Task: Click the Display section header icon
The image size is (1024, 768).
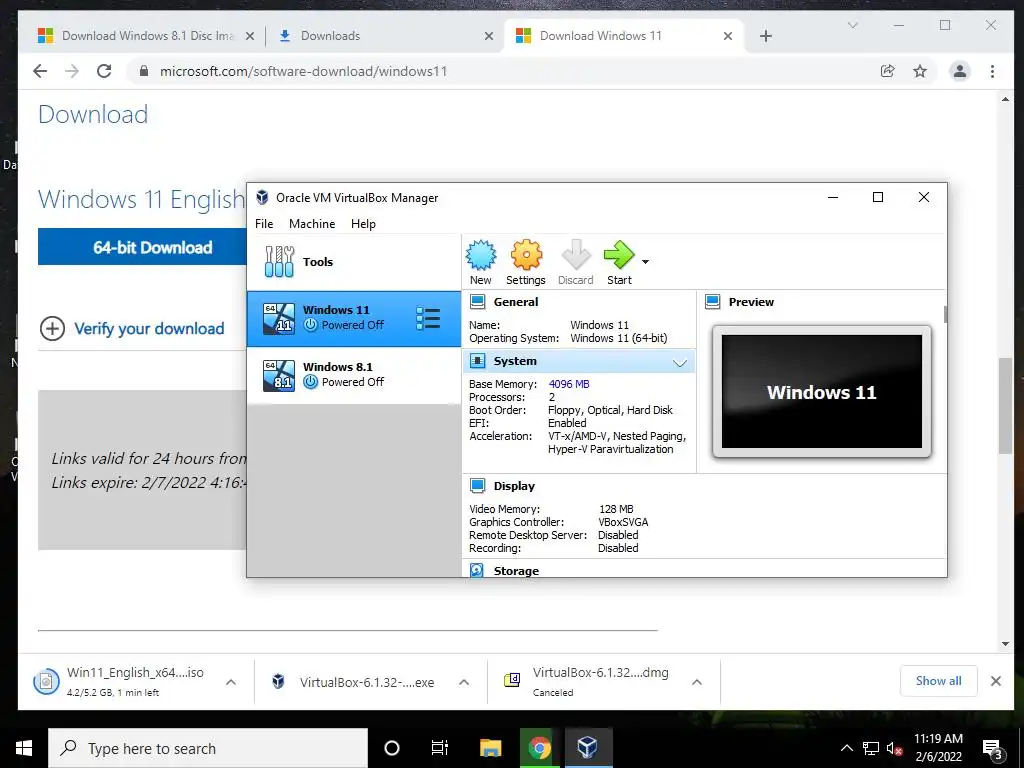Action: [x=478, y=486]
